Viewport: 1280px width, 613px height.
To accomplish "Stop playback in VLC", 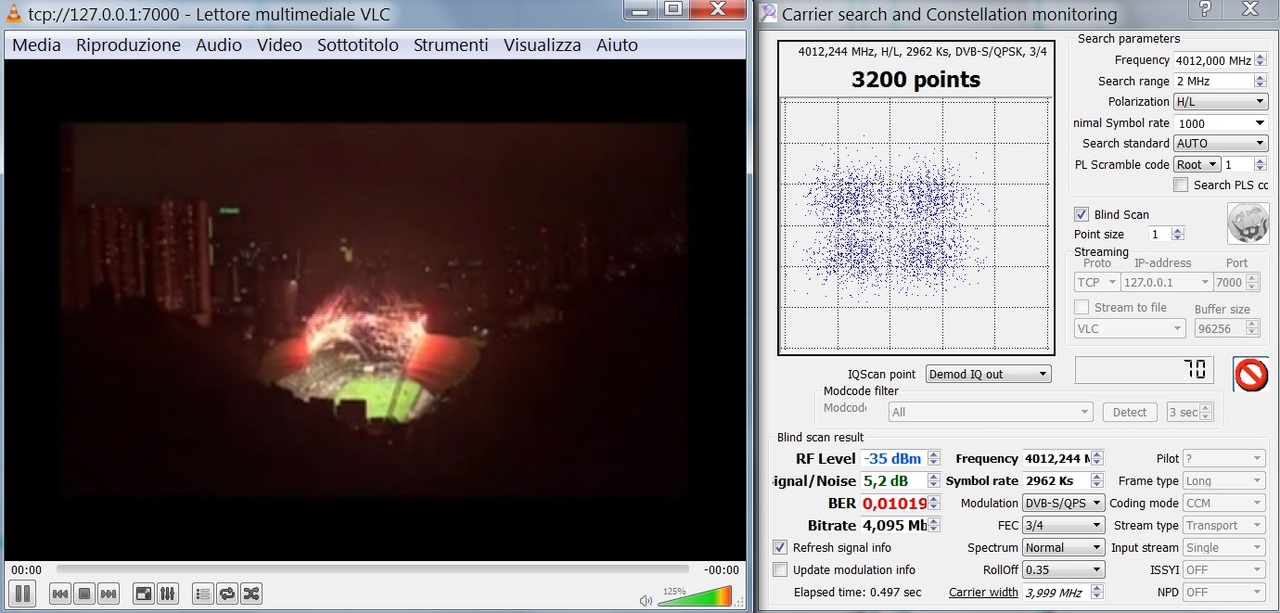I will [84, 593].
